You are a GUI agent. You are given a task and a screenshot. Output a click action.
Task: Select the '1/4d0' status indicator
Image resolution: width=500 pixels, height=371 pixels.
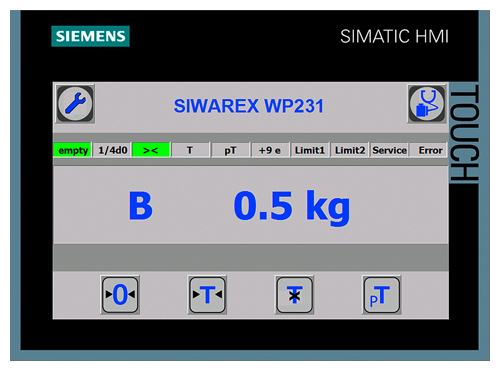112,150
